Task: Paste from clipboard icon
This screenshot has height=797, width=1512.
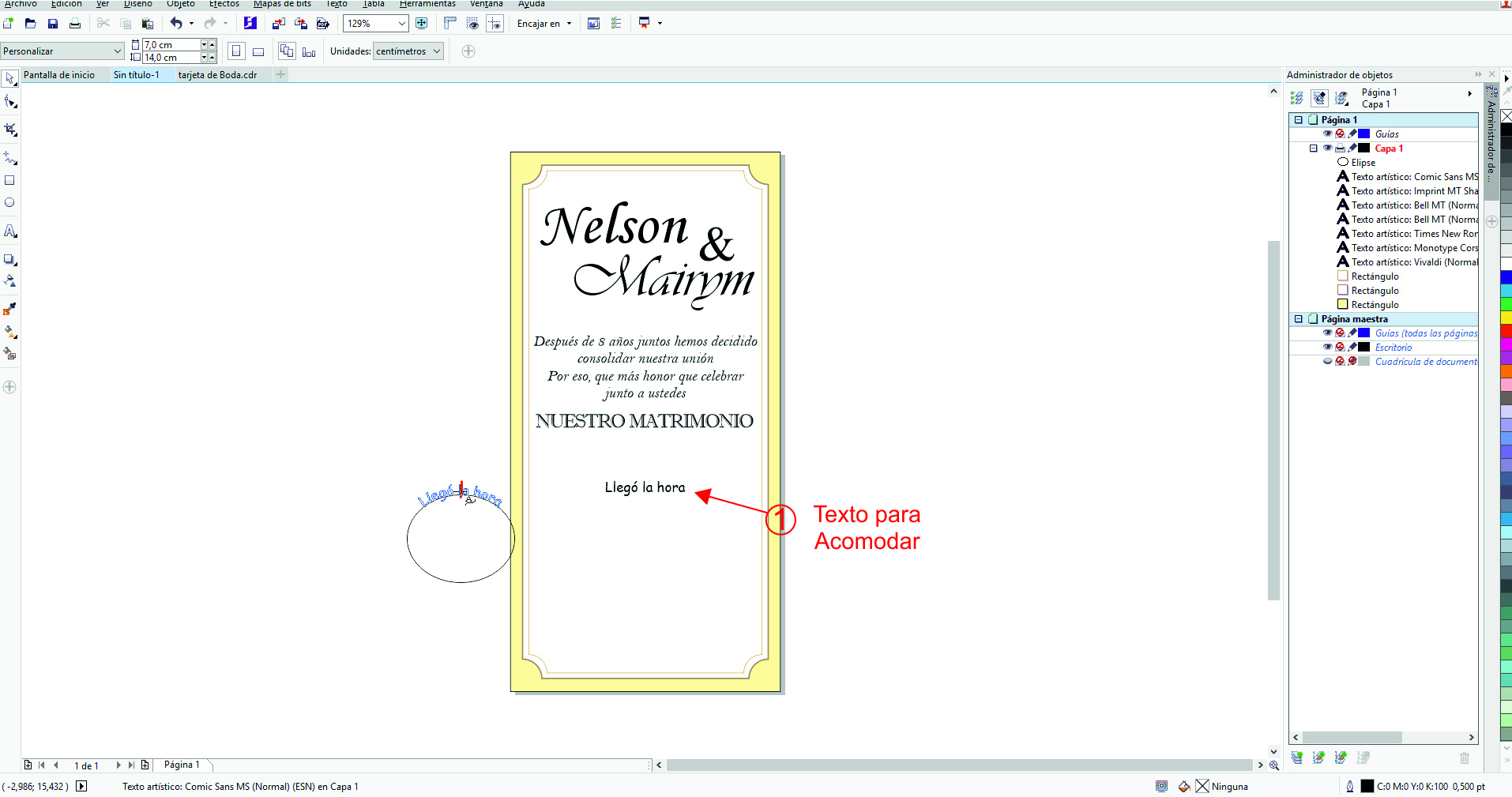Action: click(x=147, y=24)
